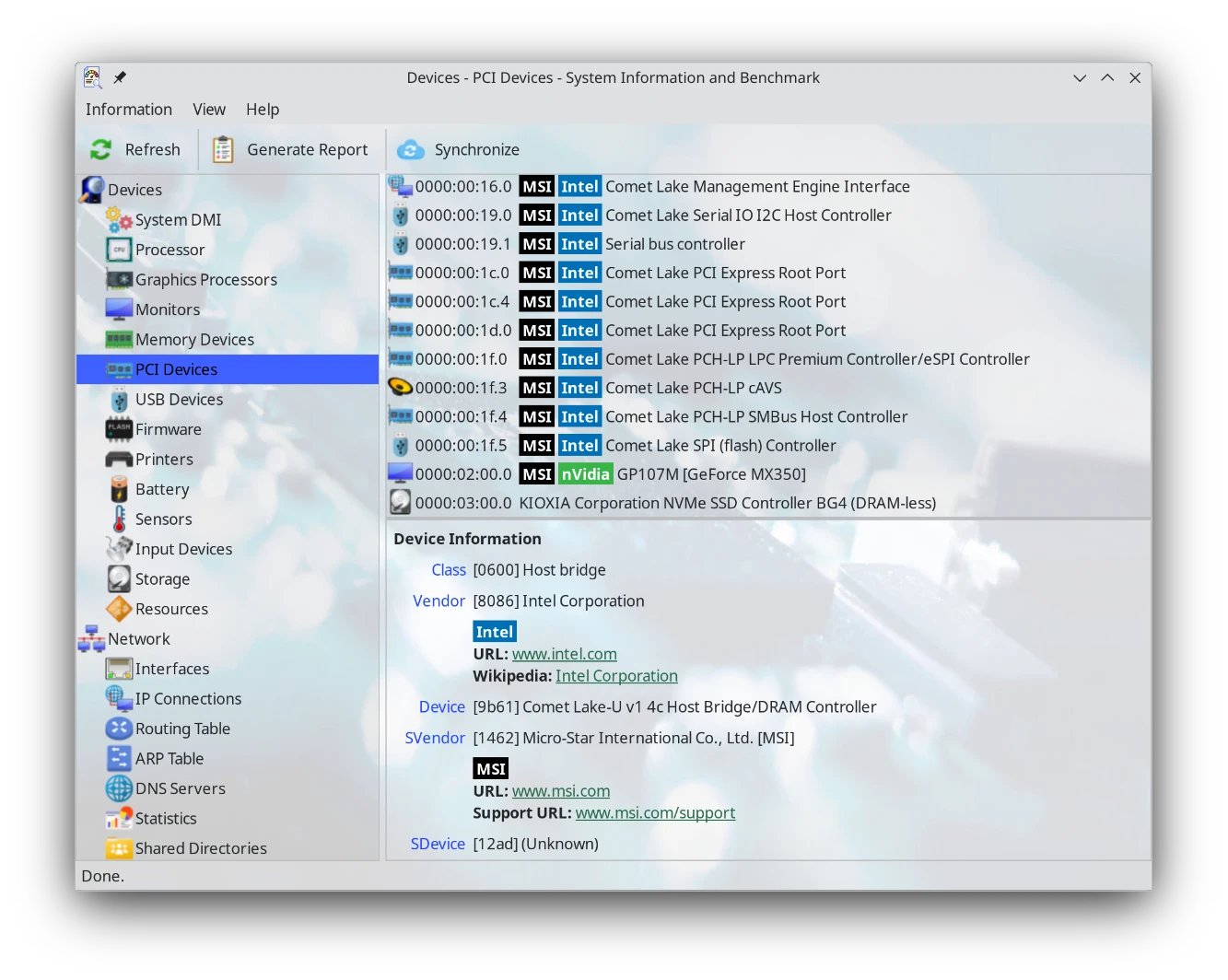The image size is (1228, 980).
Task: Click the Sensors thermometer icon
Action: click(119, 519)
